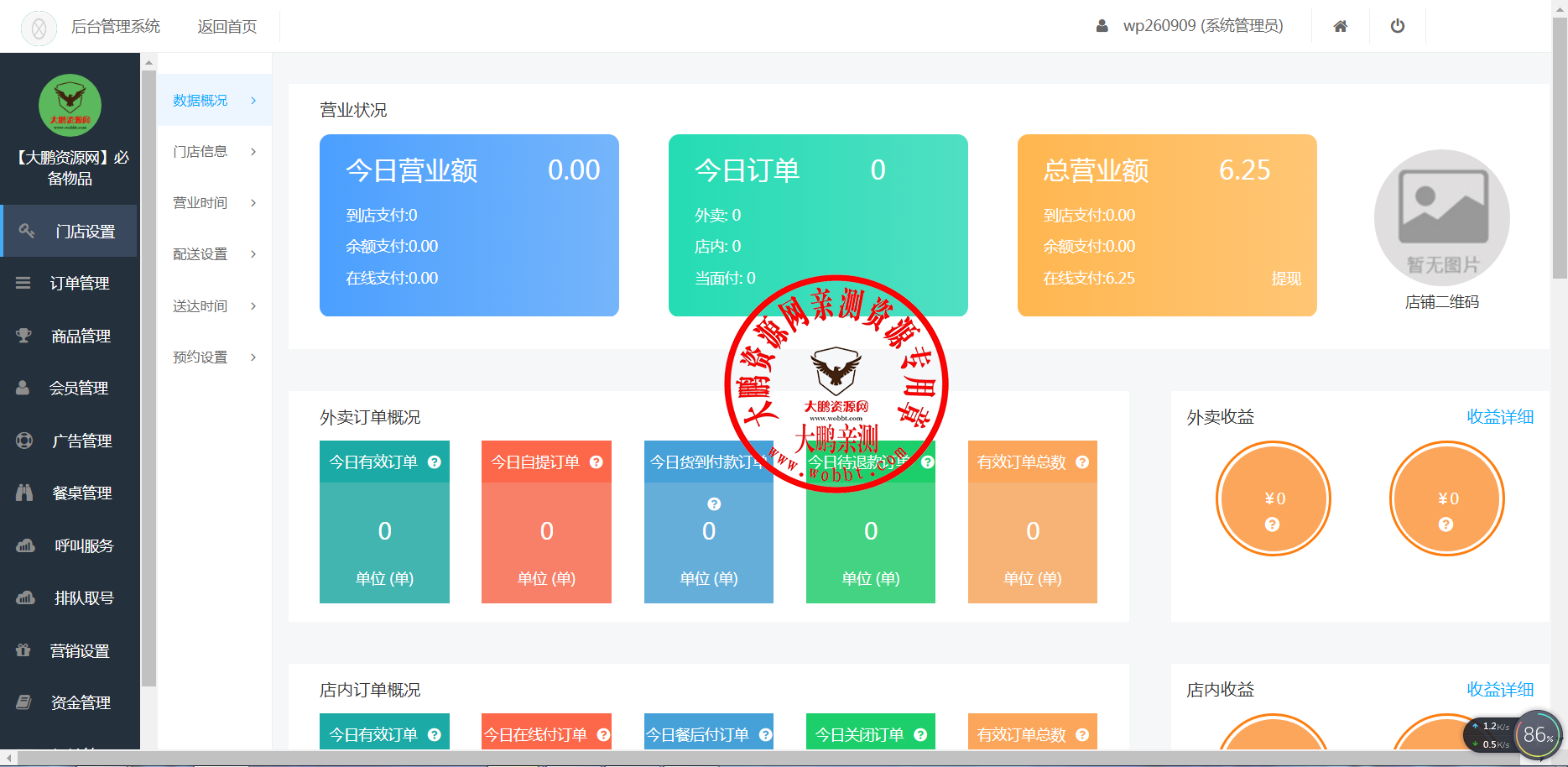Viewport: 1568px width, 767px height.
Task: Open the 有效订单总数 help tooltip icon
Action: [1081, 462]
